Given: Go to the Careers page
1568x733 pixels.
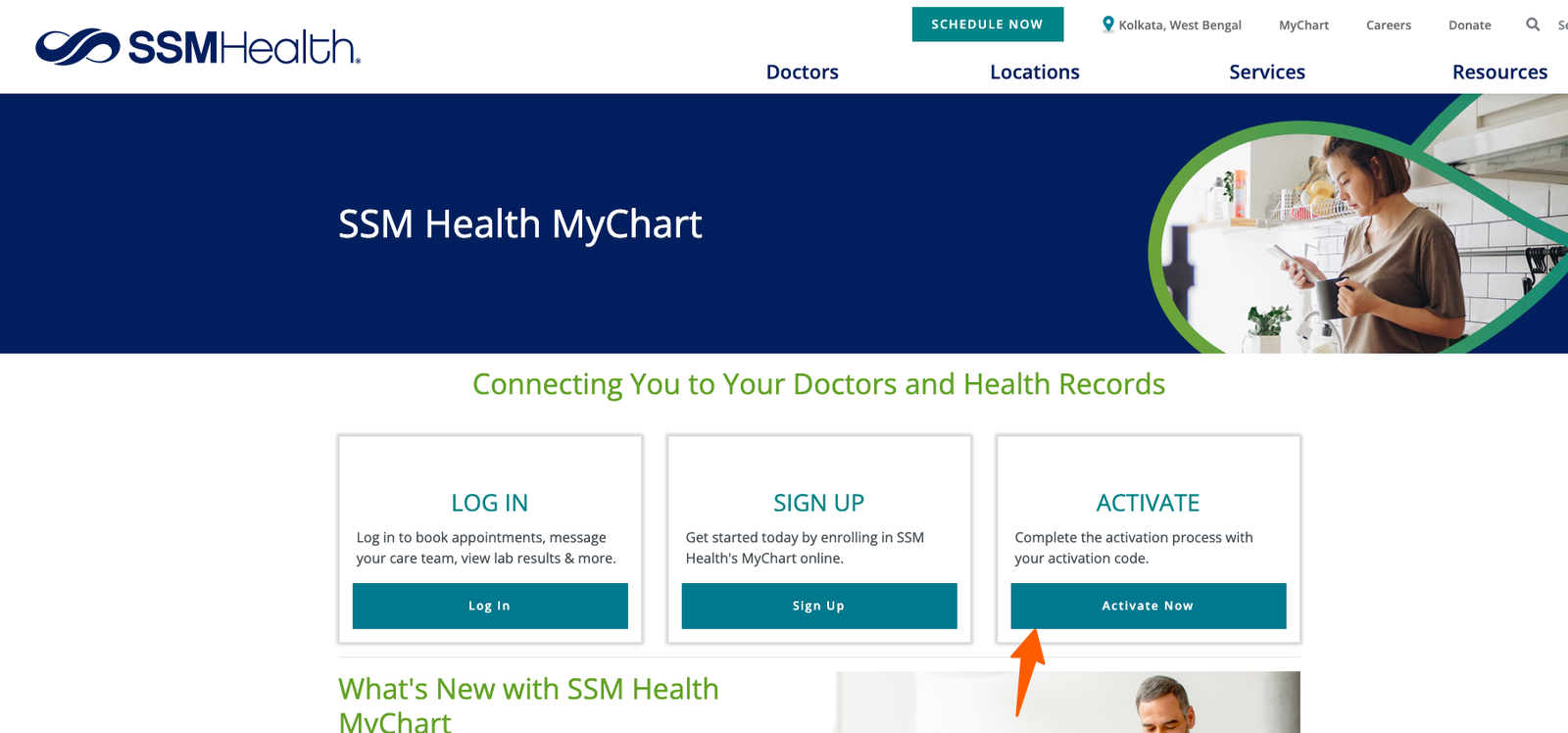Looking at the screenshot, I should pos(1388,25).
